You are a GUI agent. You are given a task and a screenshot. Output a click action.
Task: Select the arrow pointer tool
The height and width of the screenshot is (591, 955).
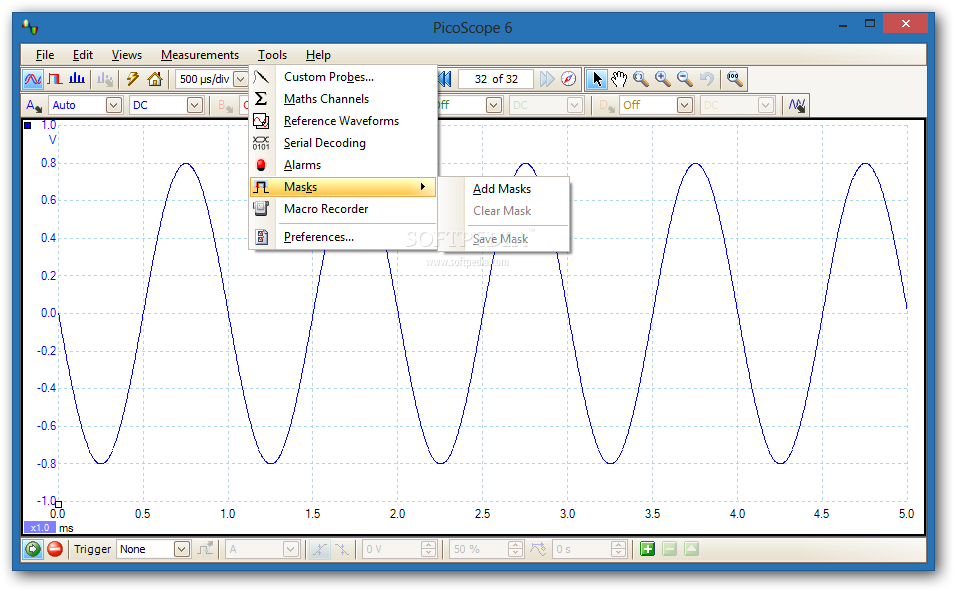(x=597, y=79)
